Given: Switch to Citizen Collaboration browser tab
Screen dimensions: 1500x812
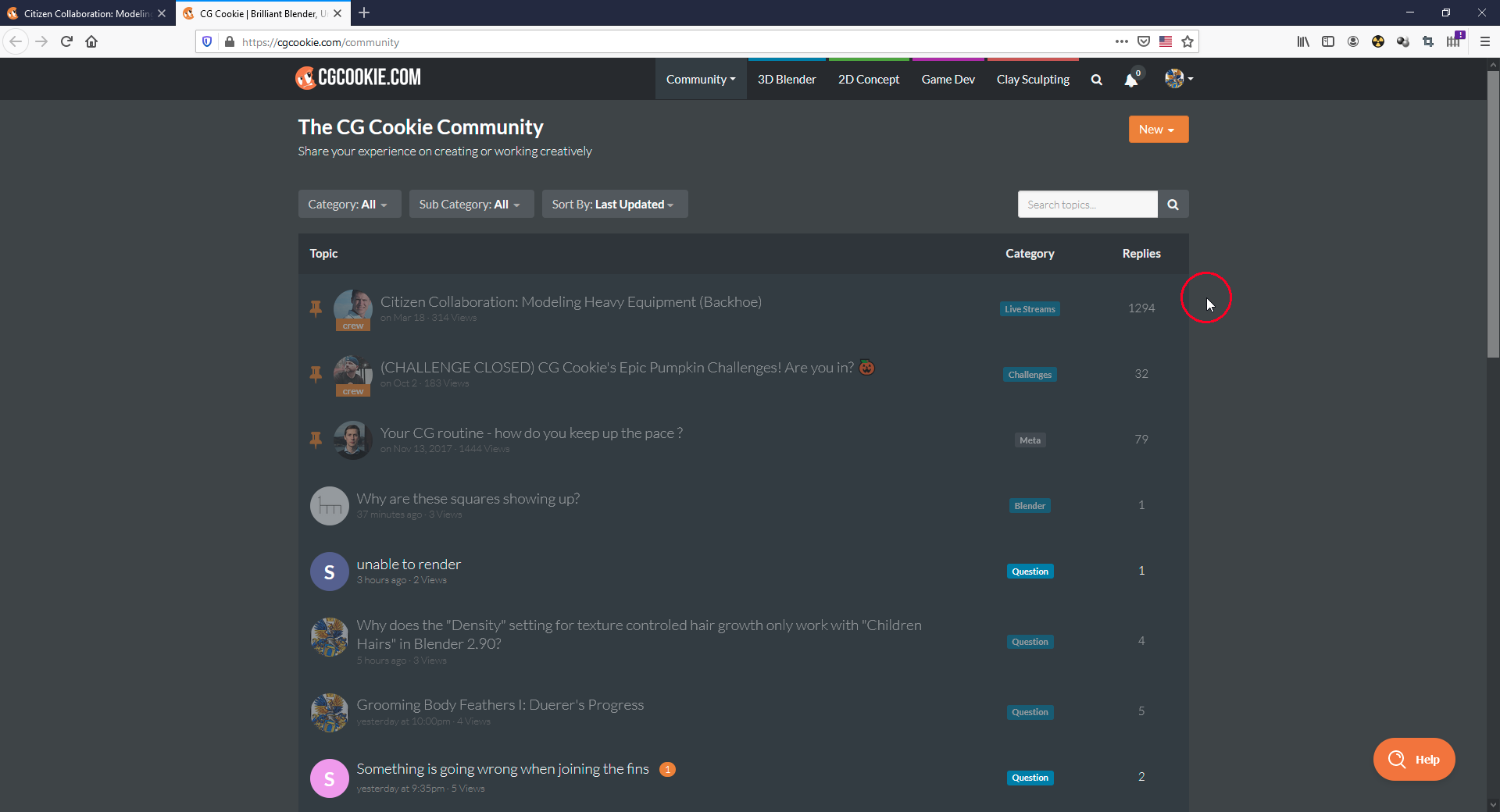Looking at the screenshot, I should (86, 13).
